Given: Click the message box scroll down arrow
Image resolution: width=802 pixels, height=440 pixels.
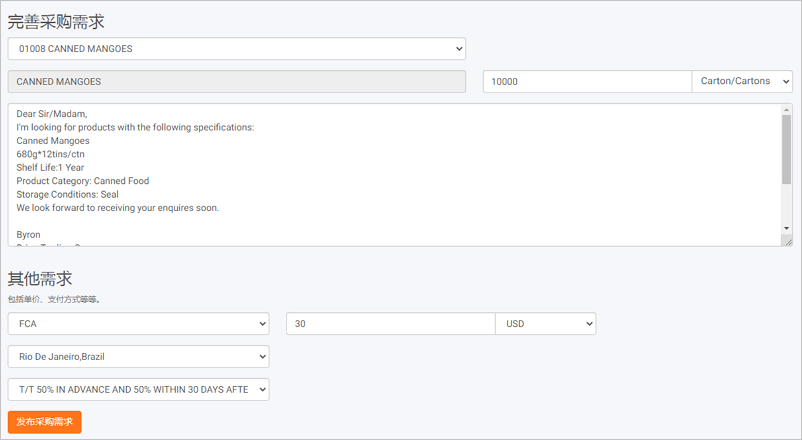Looking at the screenshot, I should (787, 228).
